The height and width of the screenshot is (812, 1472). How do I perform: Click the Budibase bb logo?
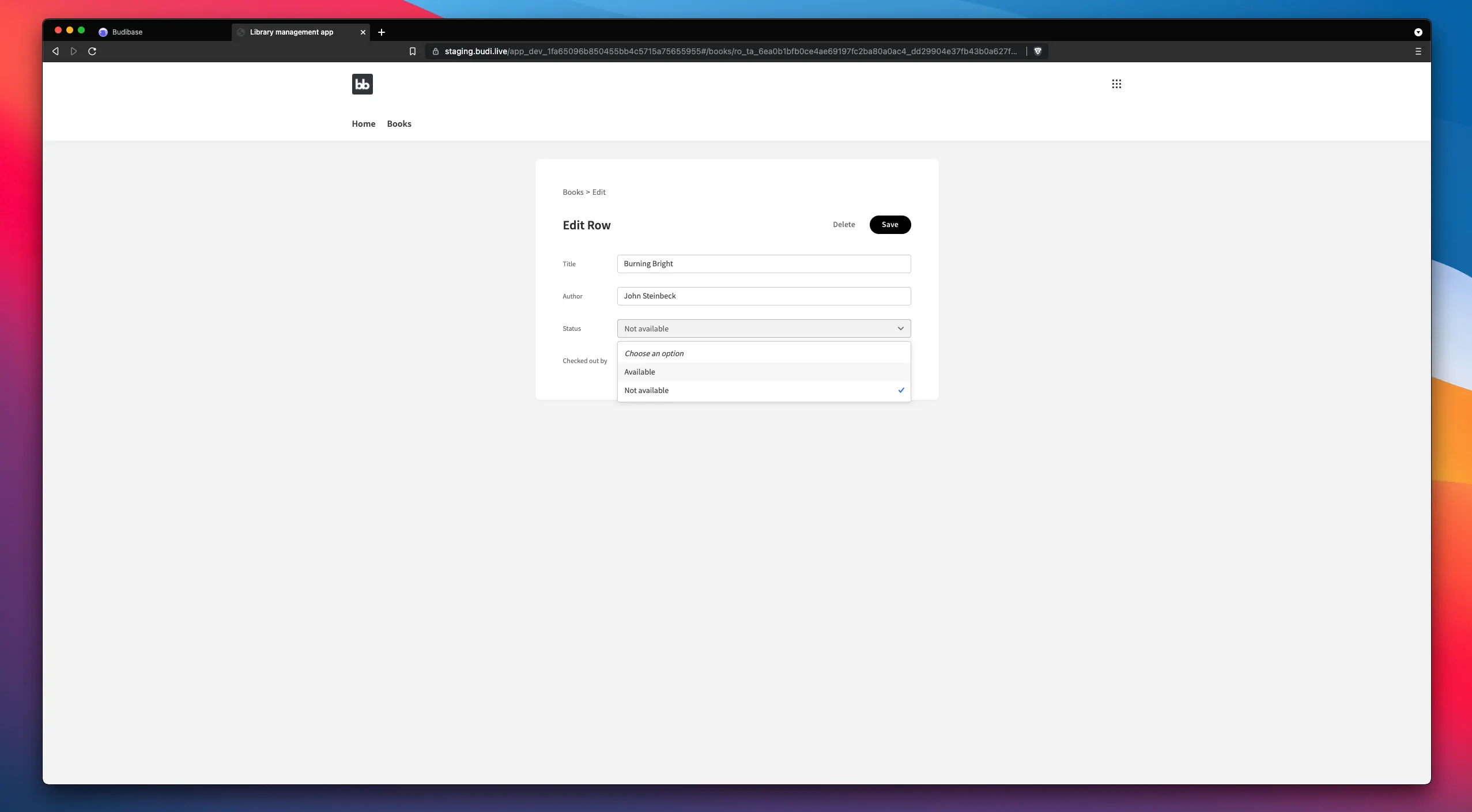[x=362, y=84]
